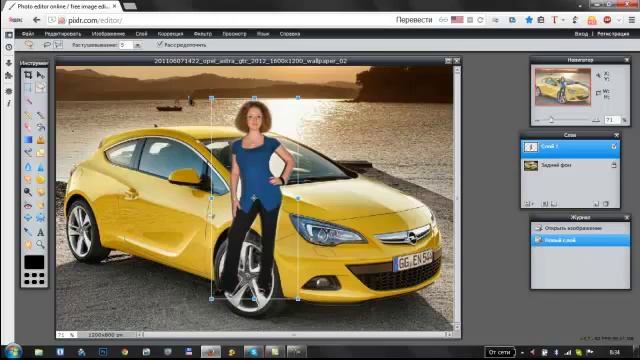
Task: Select the Burn tool
Action: (x=40, y=192)
